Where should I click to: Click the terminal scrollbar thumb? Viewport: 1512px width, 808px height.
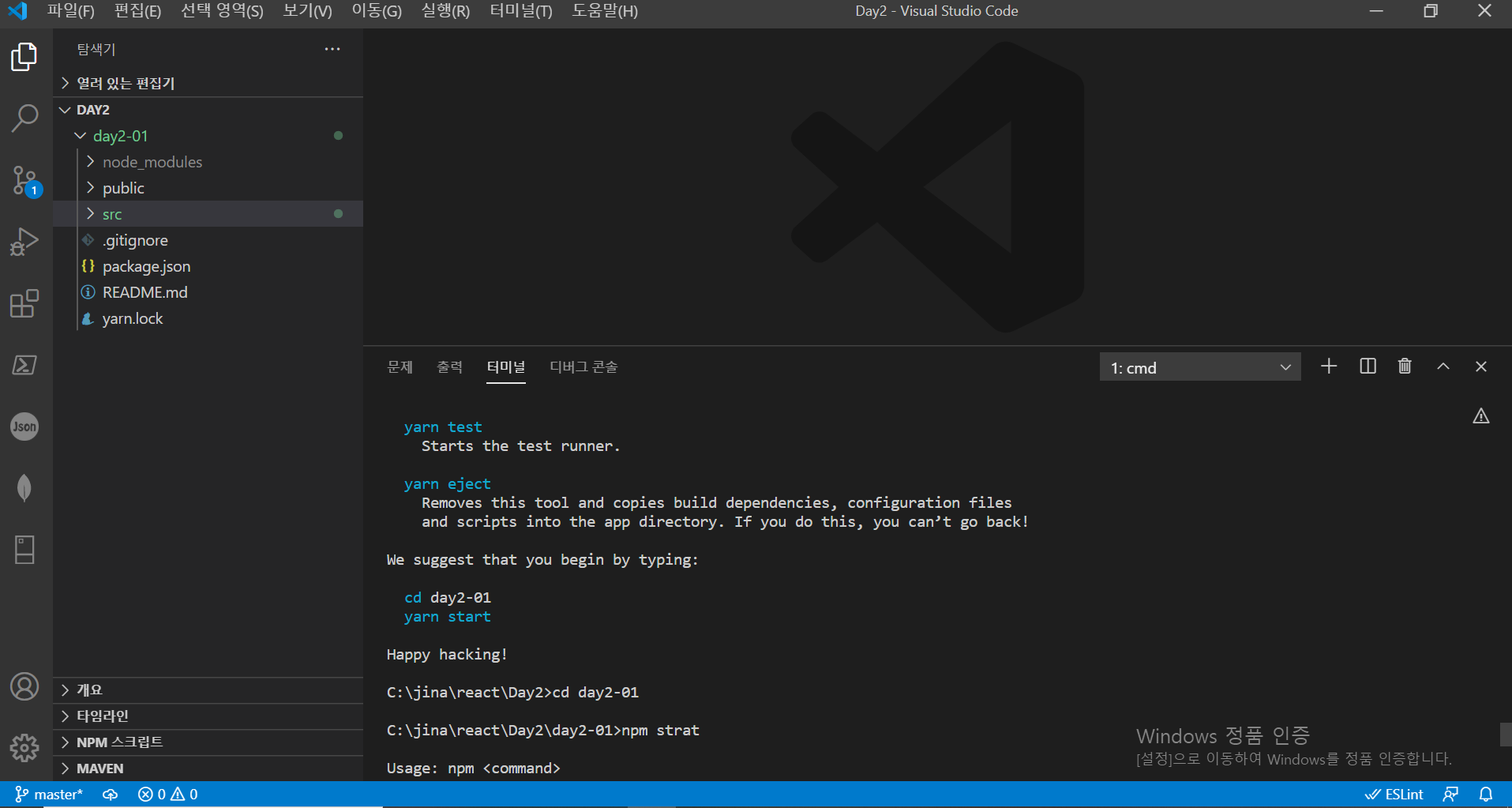tap(1505, 735)
